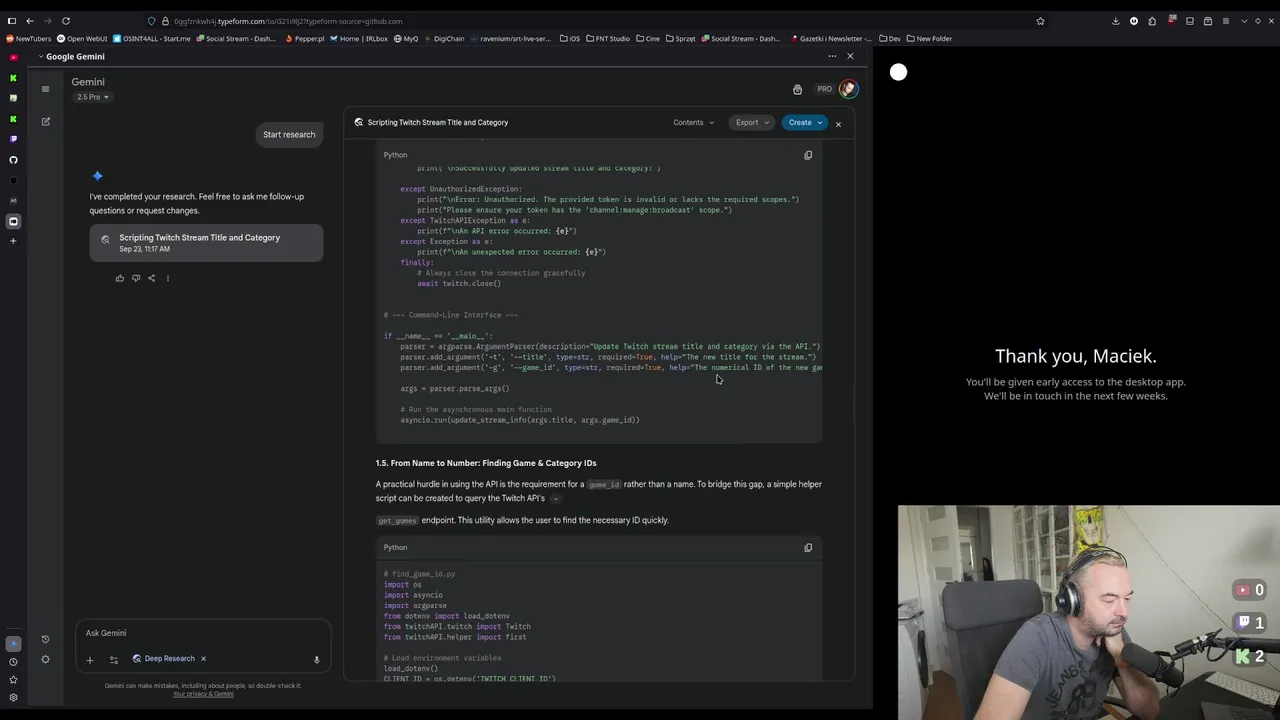Click the thumbs down bad response icon

pyautogui.click(x=136, y=278)
